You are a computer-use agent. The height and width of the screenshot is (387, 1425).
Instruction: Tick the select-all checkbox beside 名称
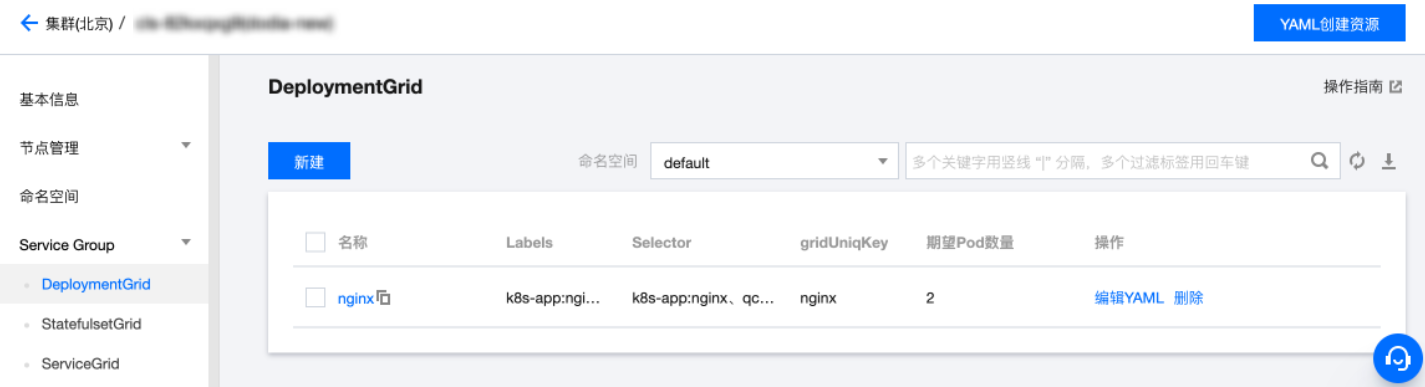pyautogui.click(x=315, y=242)
